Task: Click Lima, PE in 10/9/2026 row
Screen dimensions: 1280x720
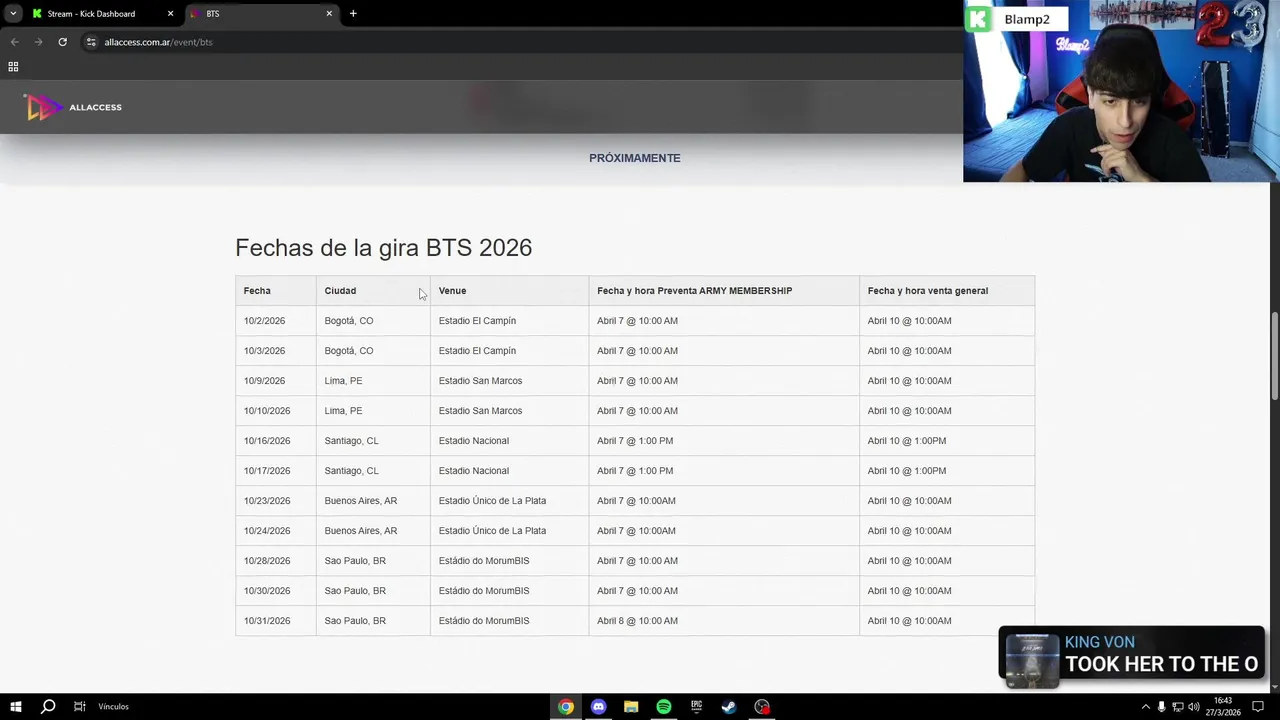Action: (343, 381)
